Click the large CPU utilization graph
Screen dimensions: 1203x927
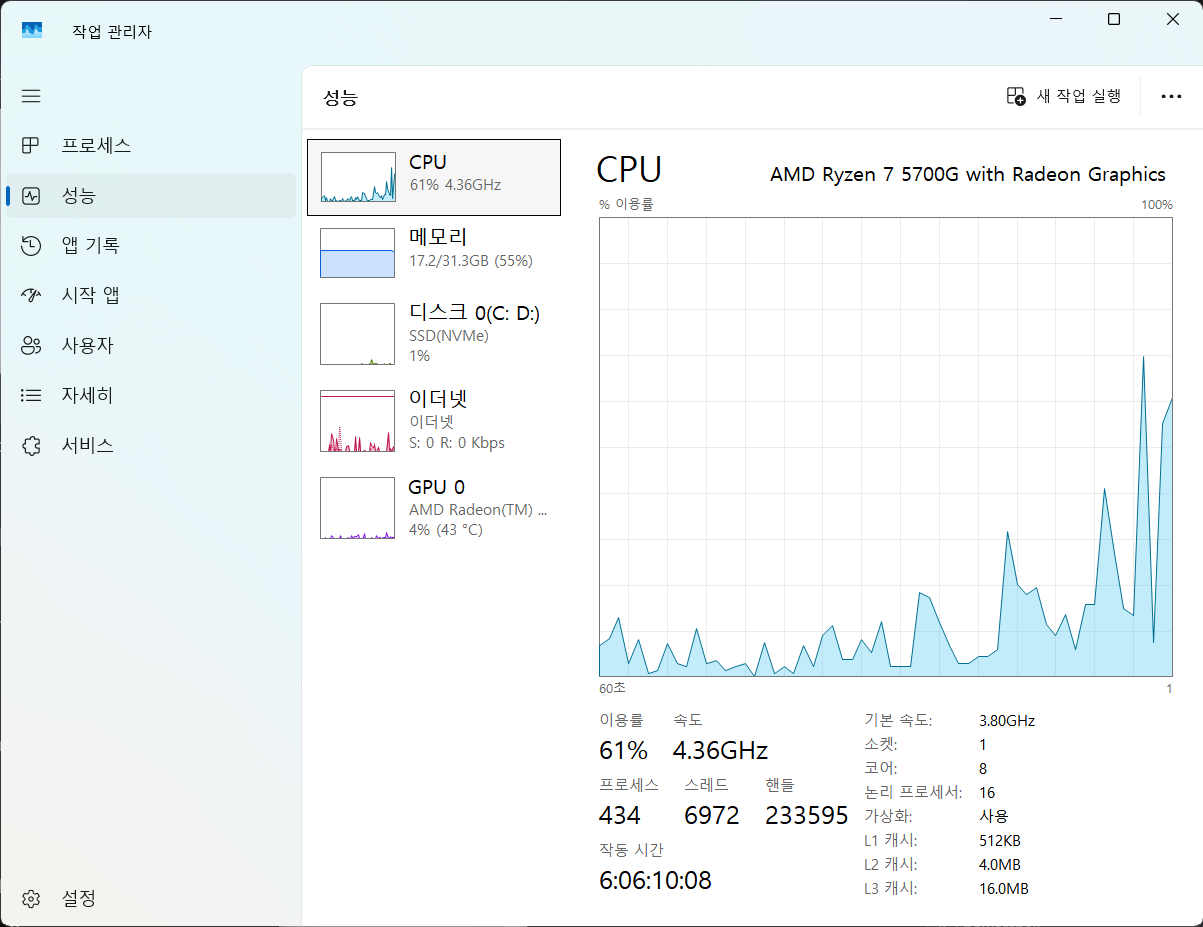tap(885, 446)
